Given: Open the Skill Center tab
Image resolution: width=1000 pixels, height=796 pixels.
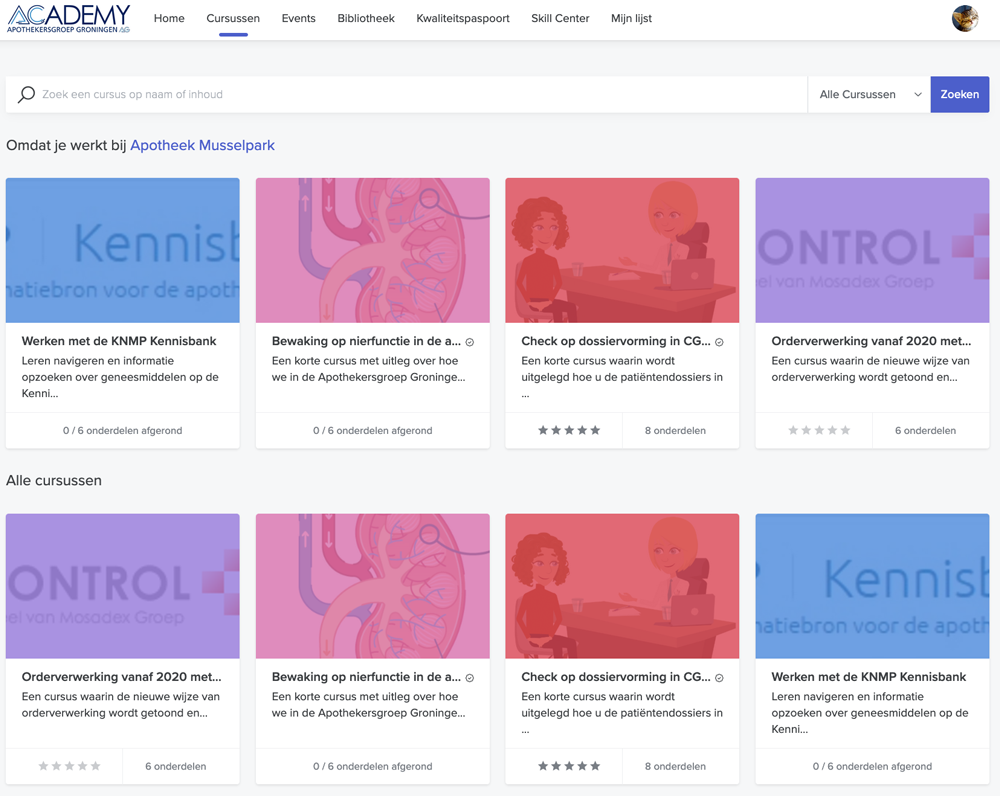Looking at the screenshot, I should click(560, 18).
